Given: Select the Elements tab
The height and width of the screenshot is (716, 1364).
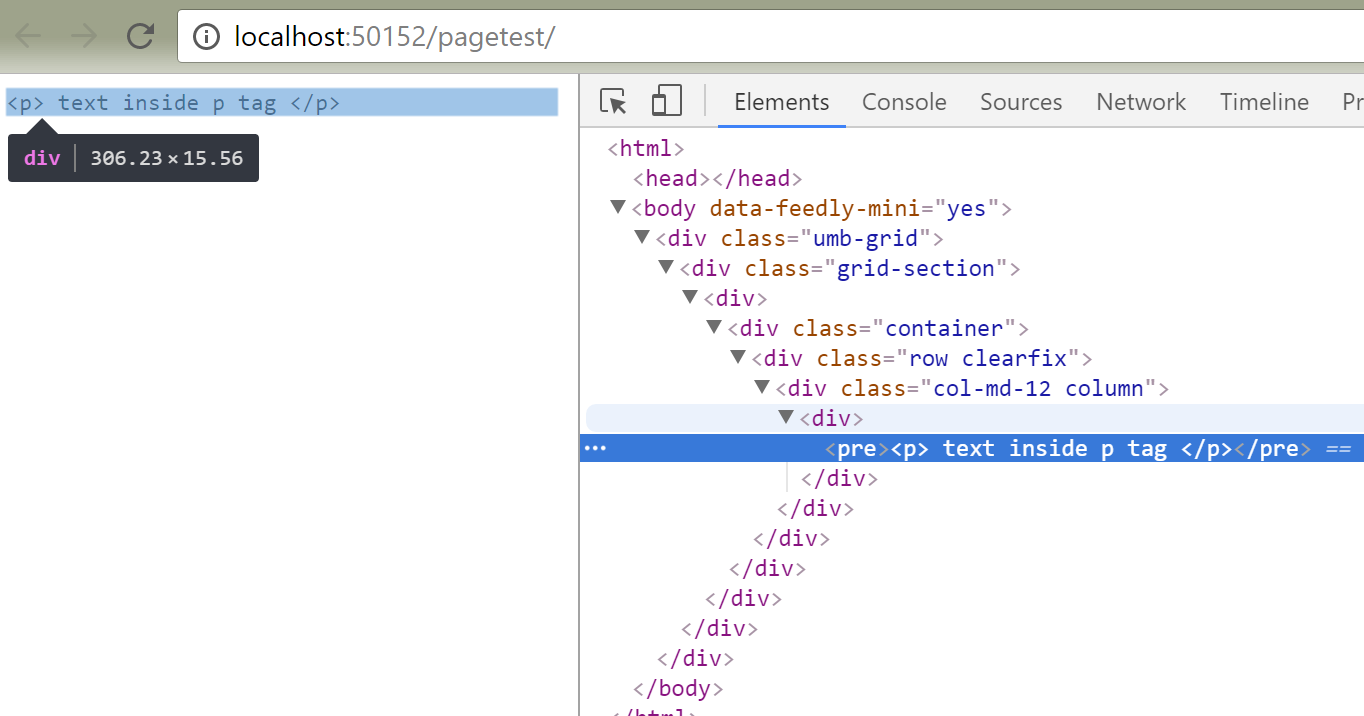Looking at the screenshot, I should [x=781, y=102].
